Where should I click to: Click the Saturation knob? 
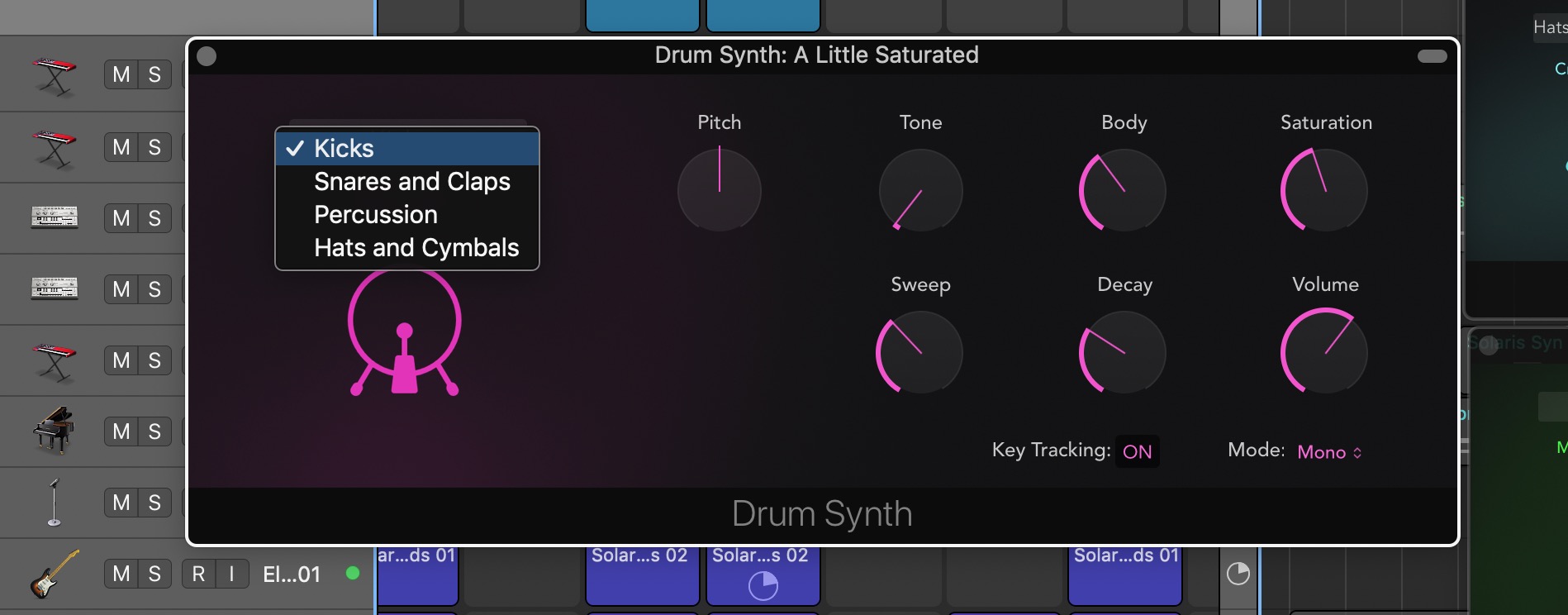pos(1324,190)
